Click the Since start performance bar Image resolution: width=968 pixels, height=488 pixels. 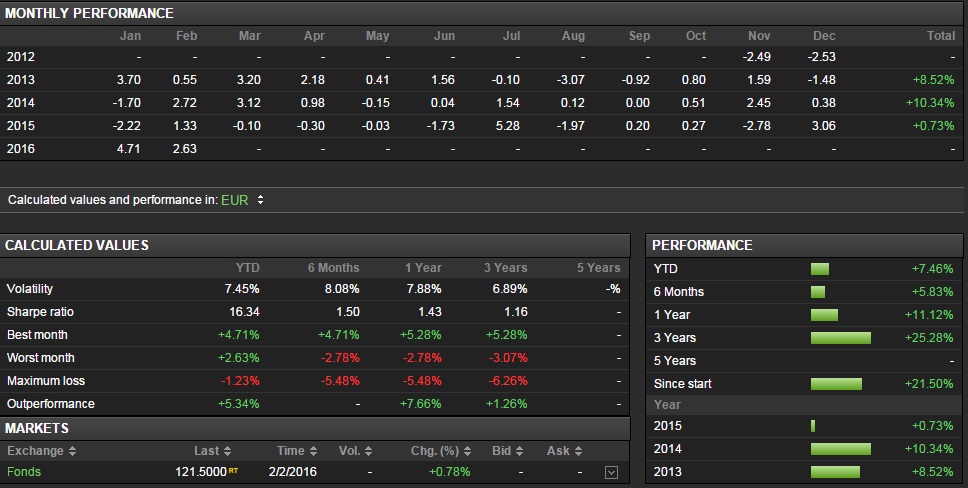(x=836, y=384)
